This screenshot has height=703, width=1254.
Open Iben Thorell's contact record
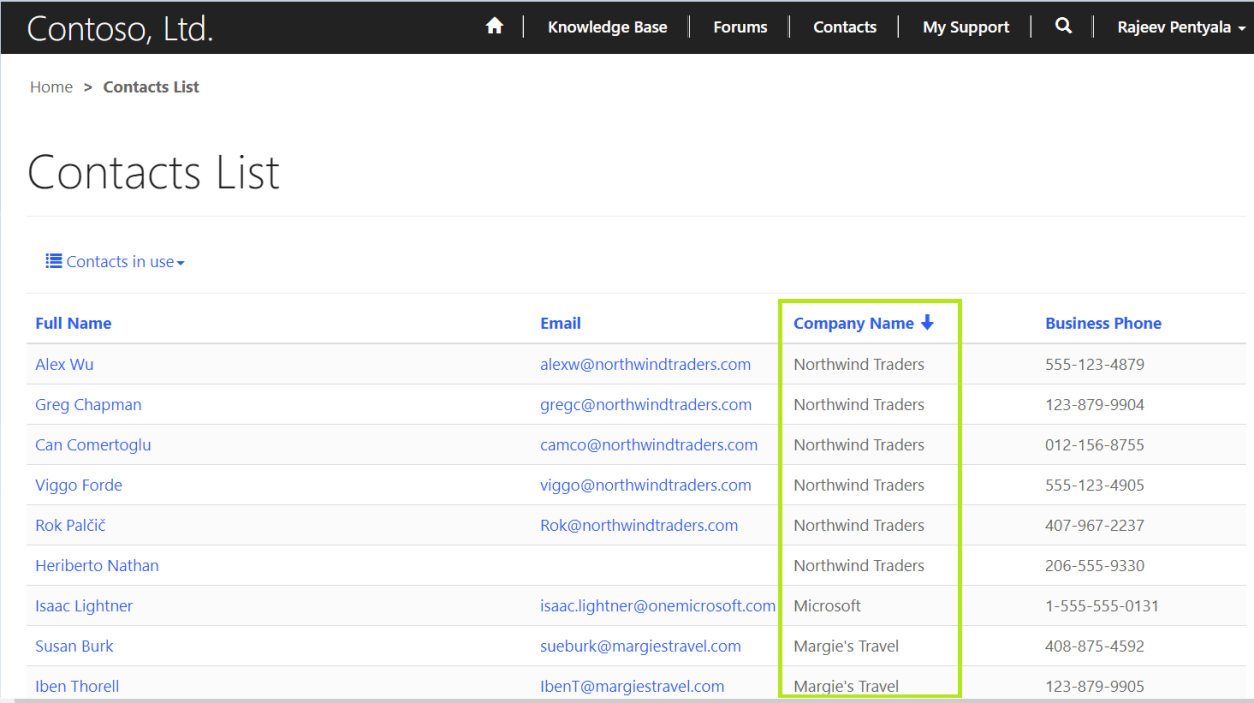pyautogui.click(x=77, y=686)
